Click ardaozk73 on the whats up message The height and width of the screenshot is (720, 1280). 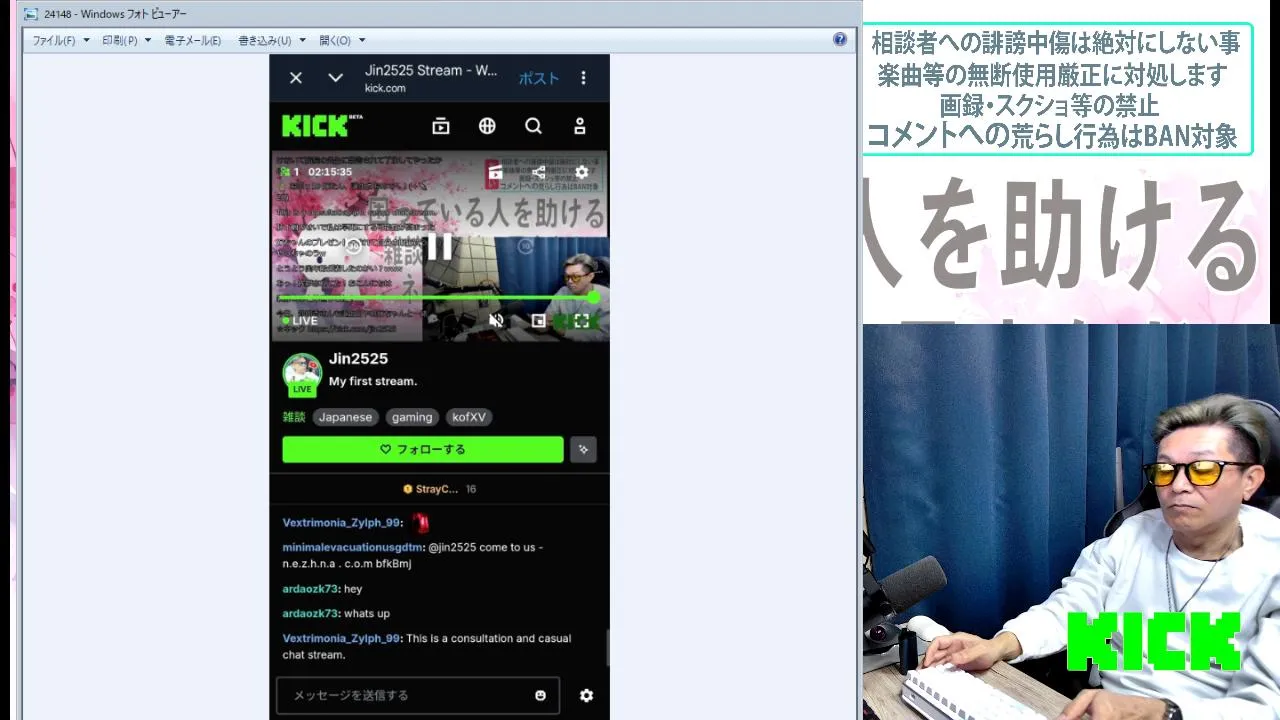(x=310, y=613)
